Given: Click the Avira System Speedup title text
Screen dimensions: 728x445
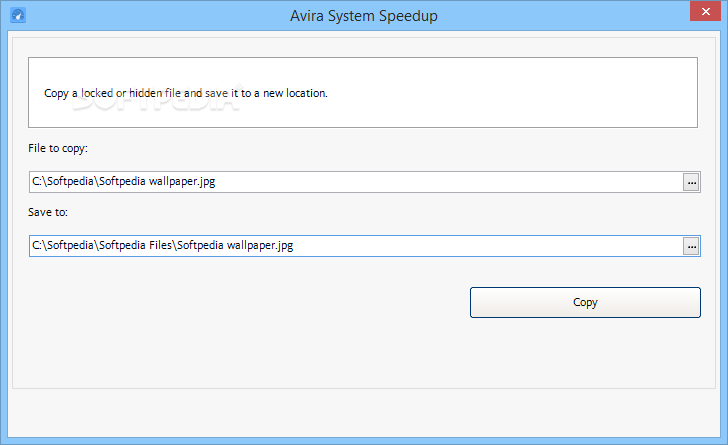Looking at the screenshot, I should [364, 16].
